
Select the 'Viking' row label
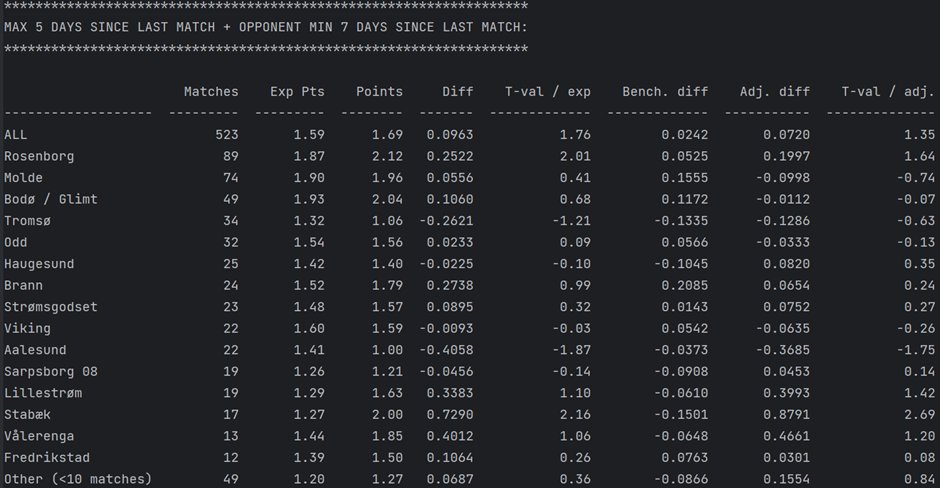pos(28,329)
